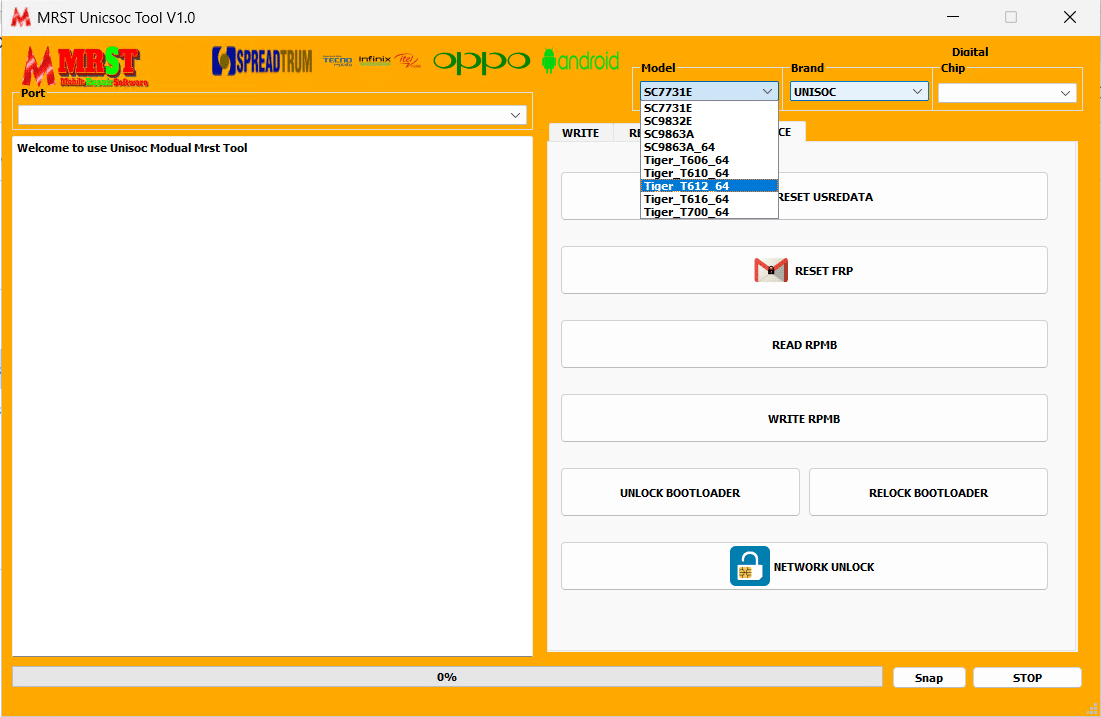This screenshot has height=717, width=1101.
Task: Switch to the WRITE tab
Action: tap(580, 132)
